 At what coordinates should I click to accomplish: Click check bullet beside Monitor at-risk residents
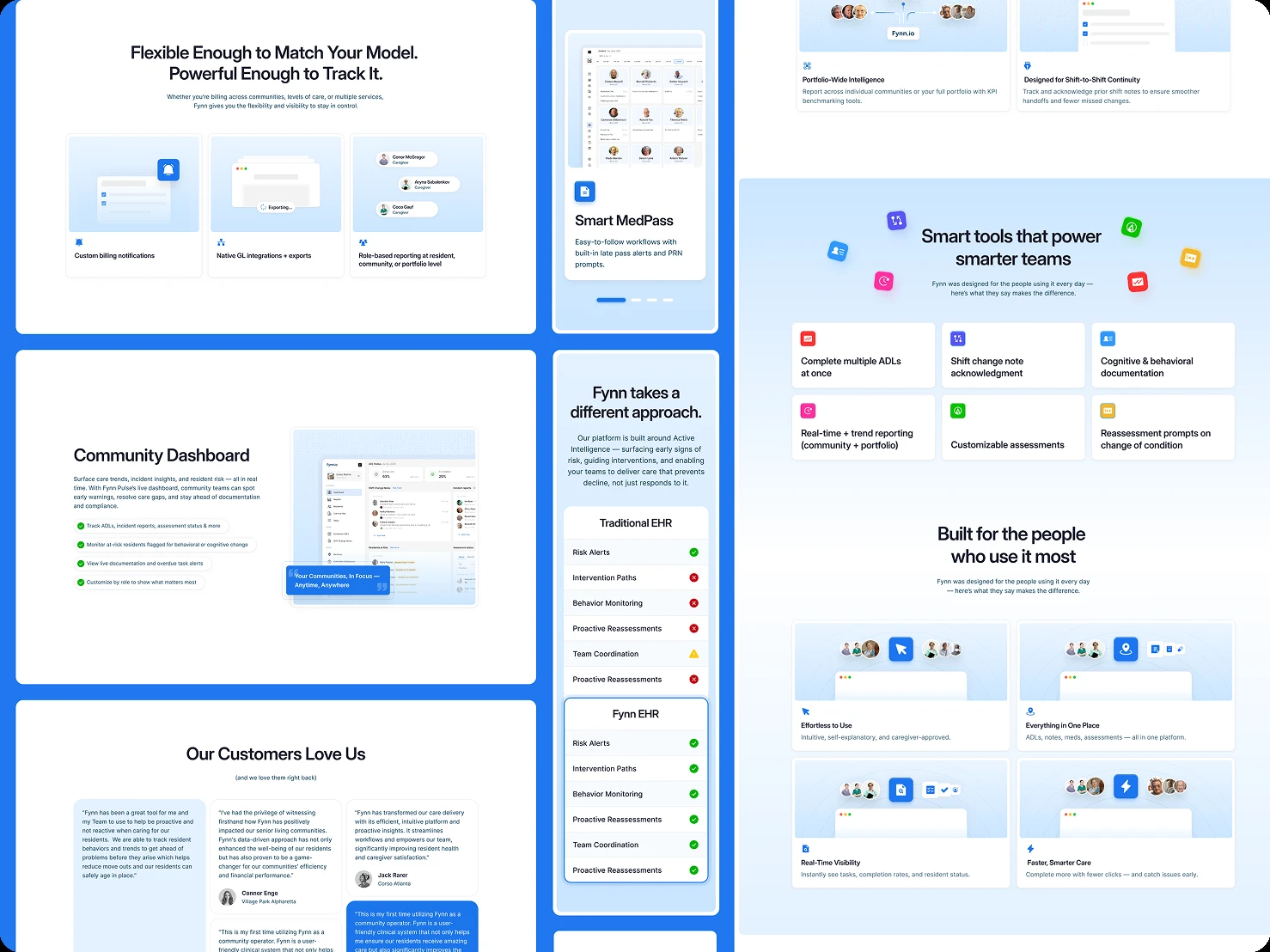[81, 545]
